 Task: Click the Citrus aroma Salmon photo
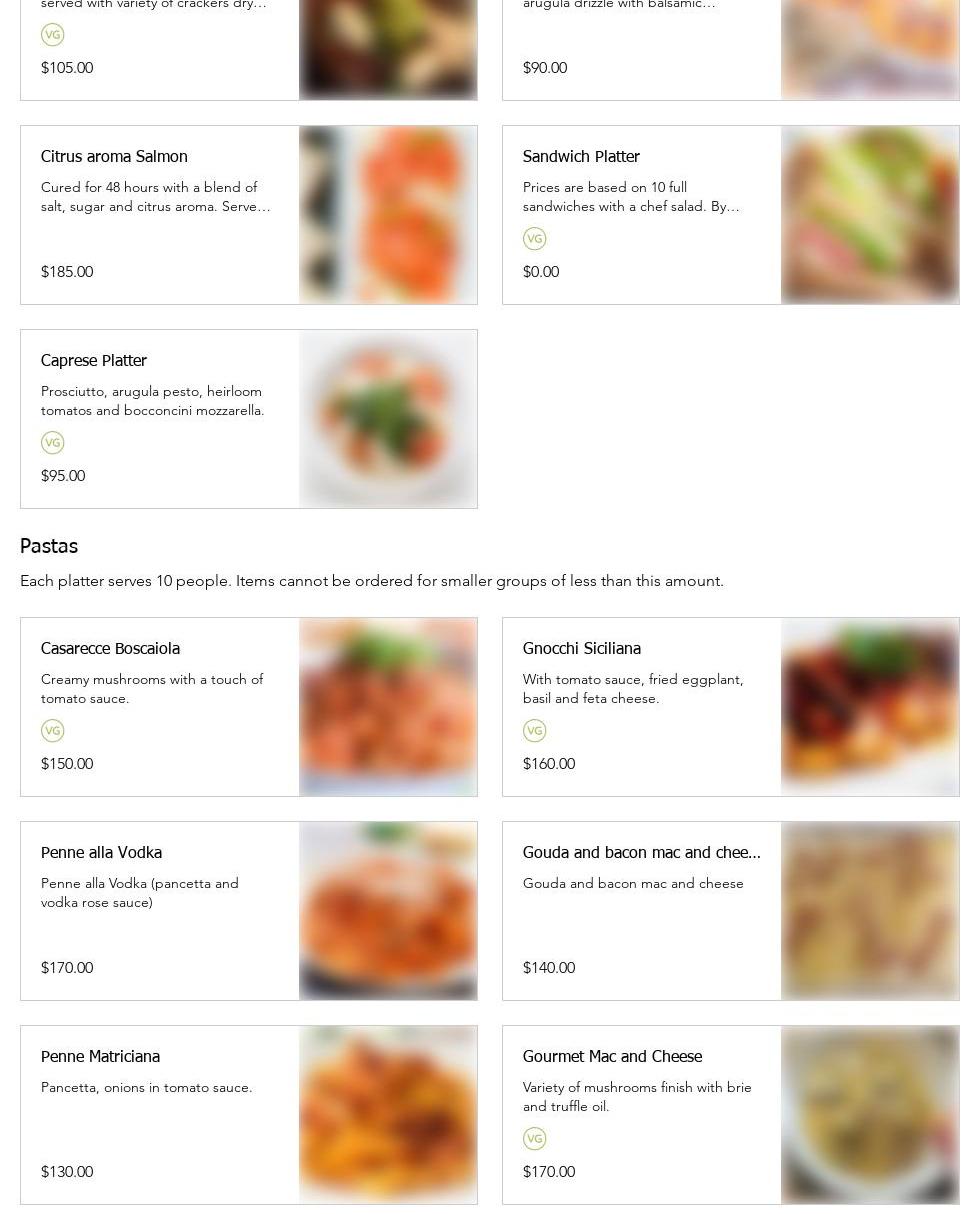pos(388,215)
